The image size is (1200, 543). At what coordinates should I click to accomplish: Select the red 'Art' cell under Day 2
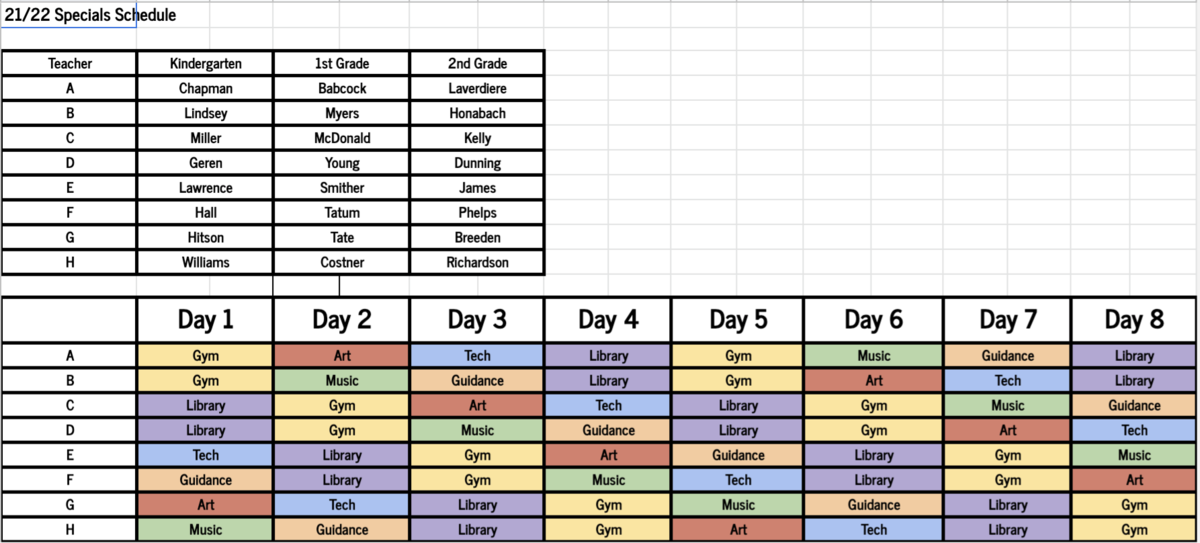[x=342, y=355]
